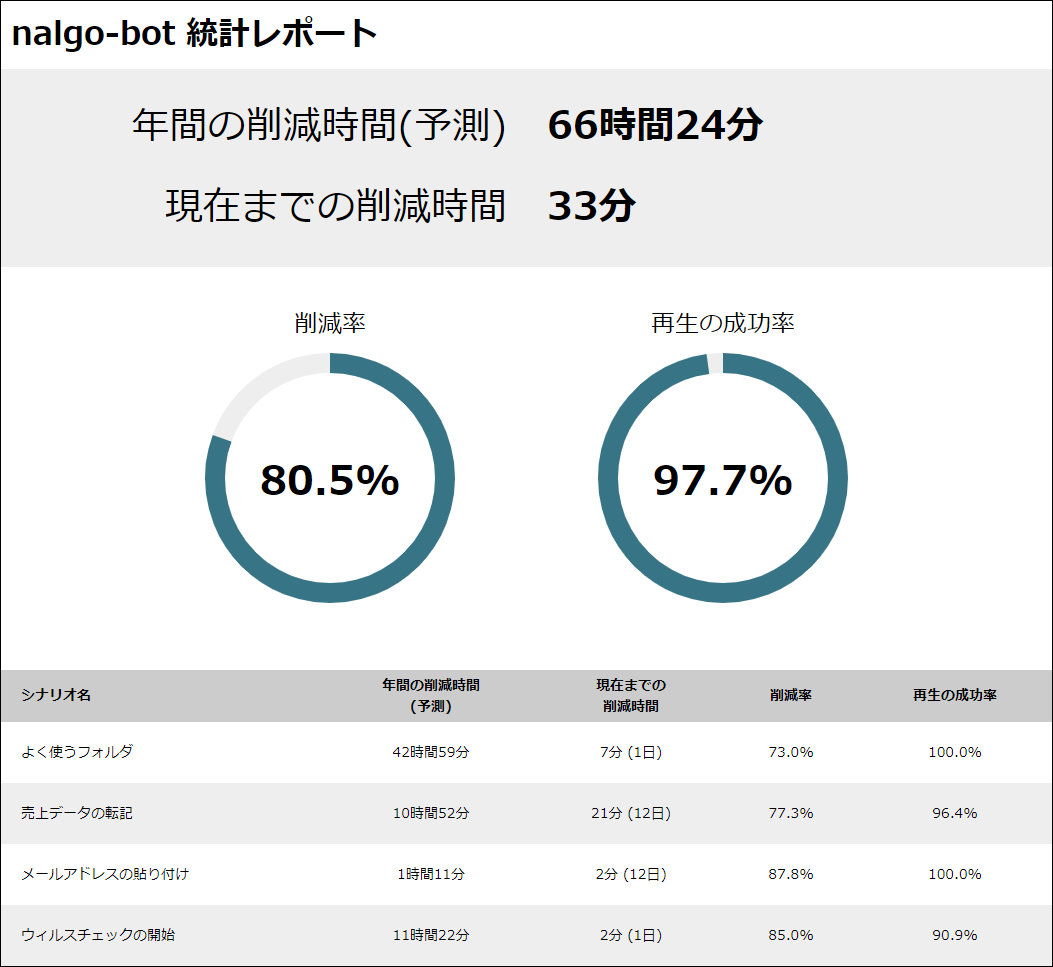Click the 80.5% reduction rate donut chart
The height and width of the screenshot is (967, 1053).
coord(330,479)
